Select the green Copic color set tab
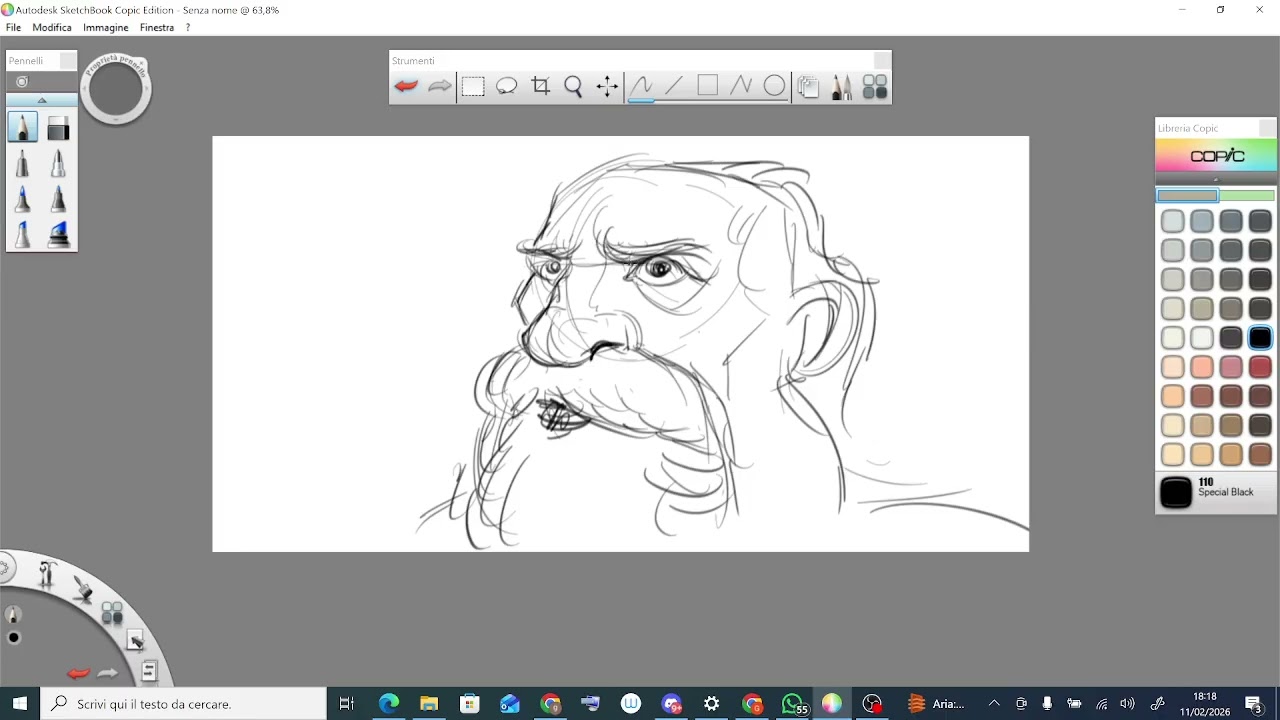This screenshot has width=1280, height=720. click(1247, 196)
